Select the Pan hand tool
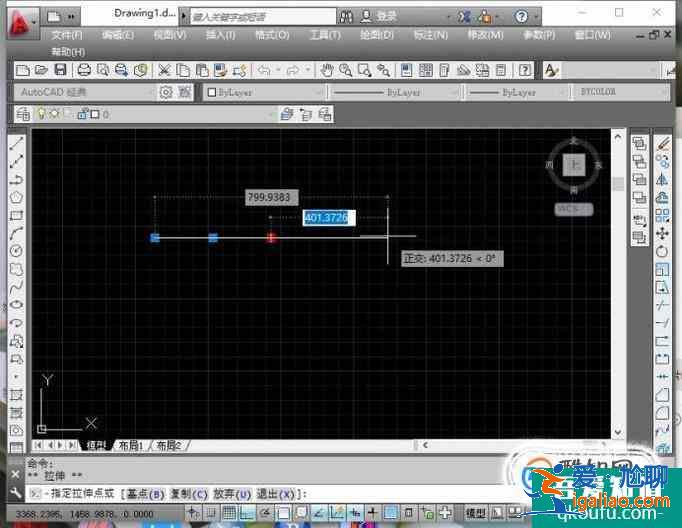 pyautogui.click(x=326, y=70)
